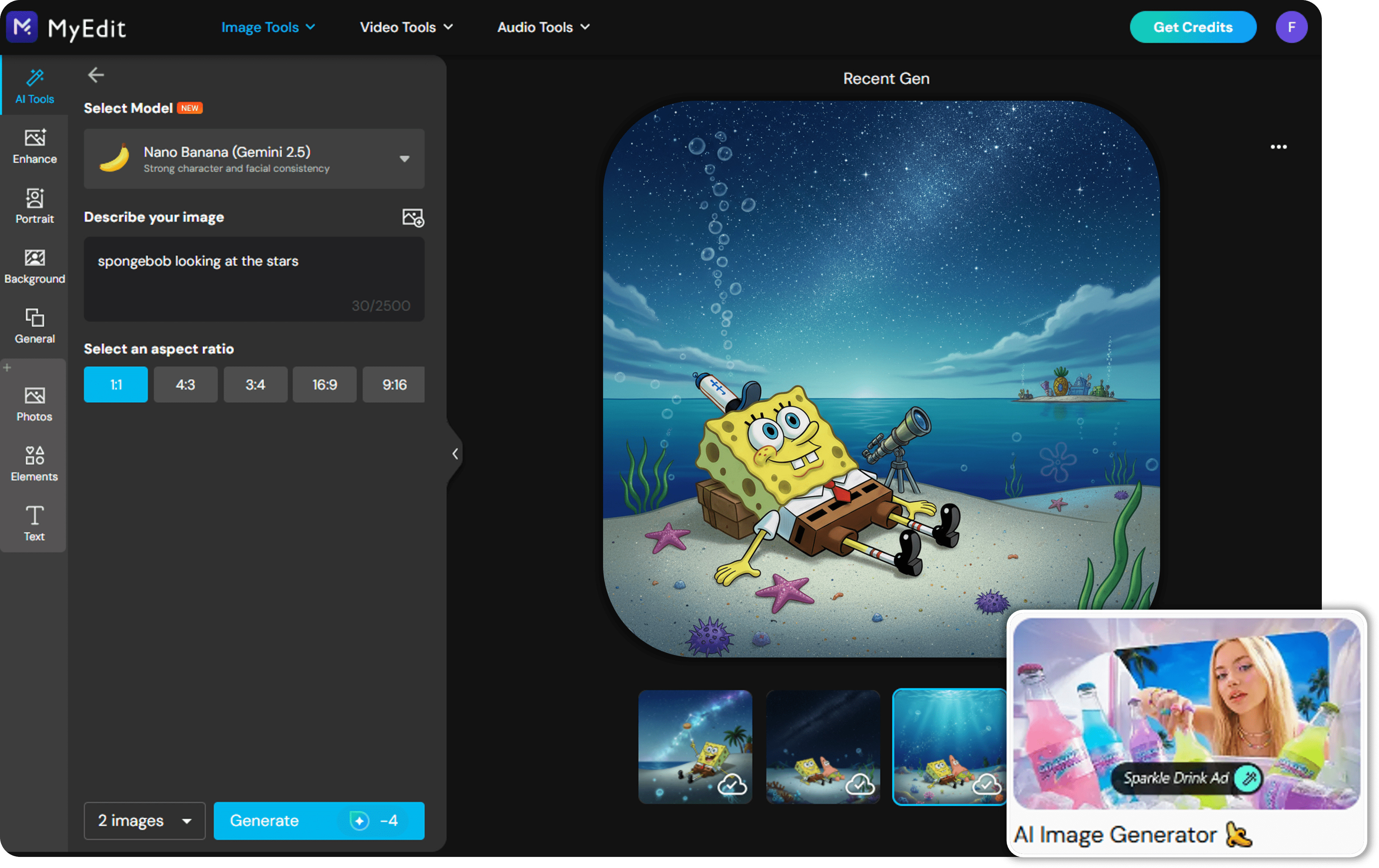Click the Get Credits button

tap(1193, 27)
